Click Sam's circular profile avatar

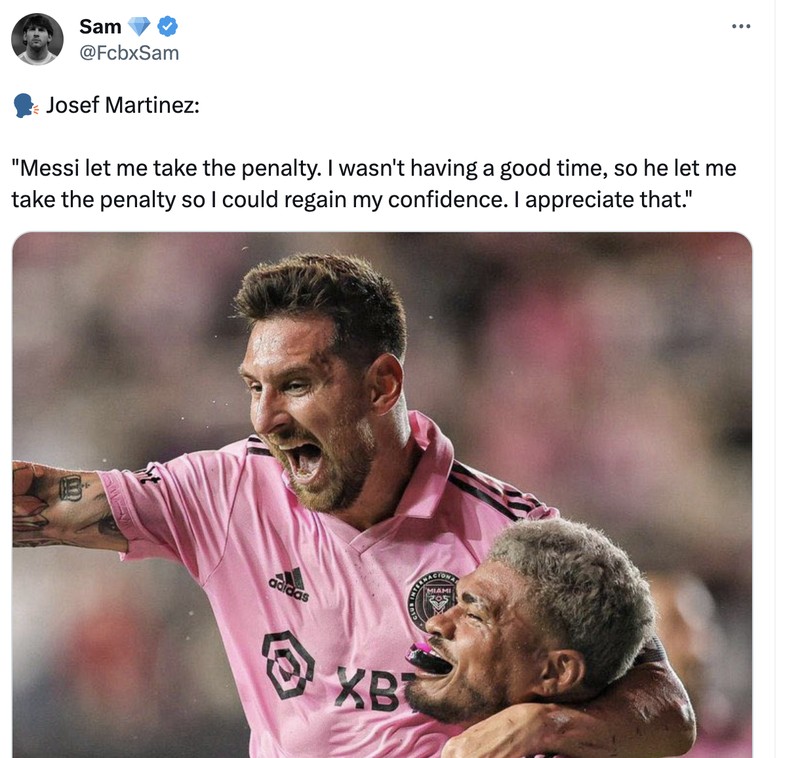(x=38, y=38)
